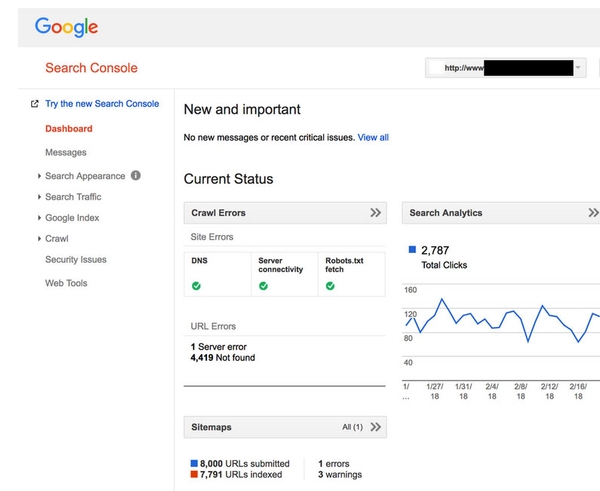Image resolution: width=600 pixels, height=491 pixels.
Task: Select Google Index menu item
Action: (72, 218)
